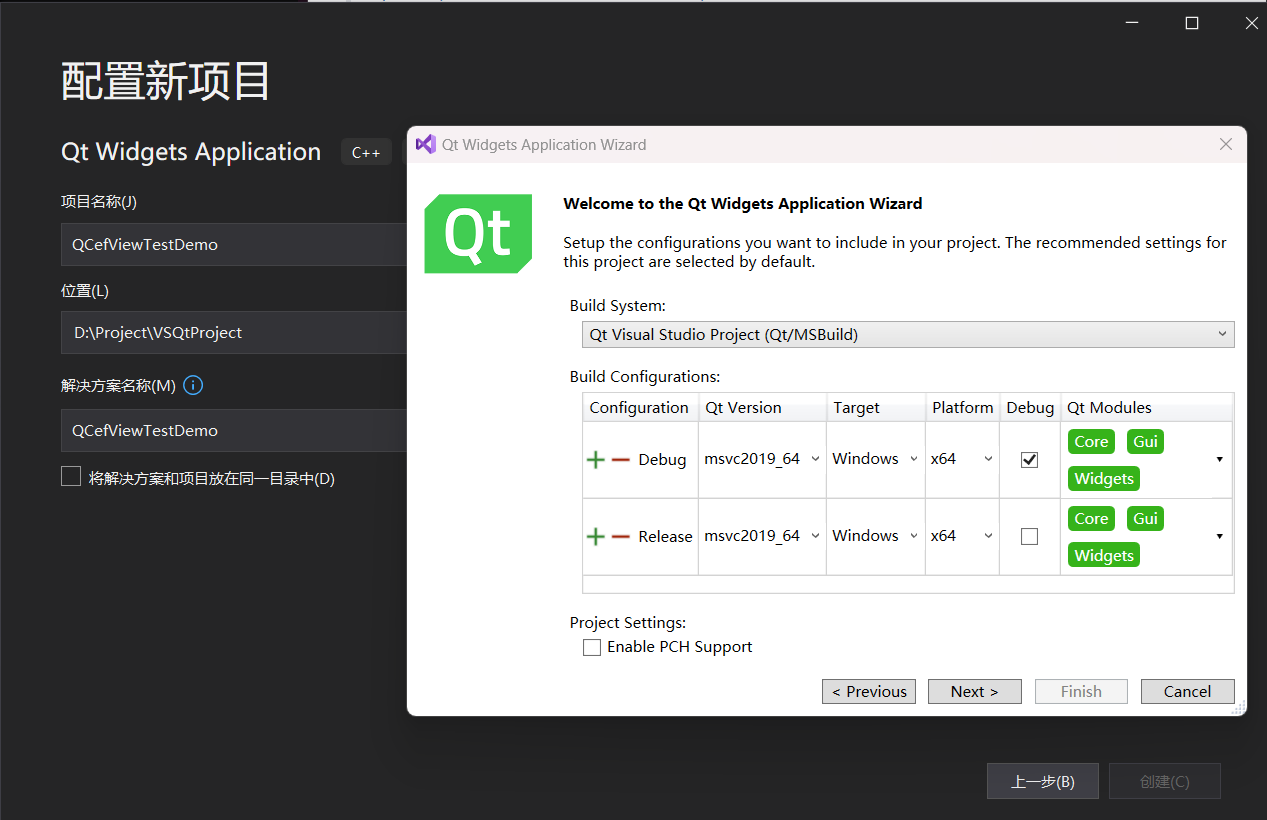Click the 'Qt Widgets Application' template title
The width and height of the screenshot is (1267, 820).
pyautogui.click(x=191, y=152)
